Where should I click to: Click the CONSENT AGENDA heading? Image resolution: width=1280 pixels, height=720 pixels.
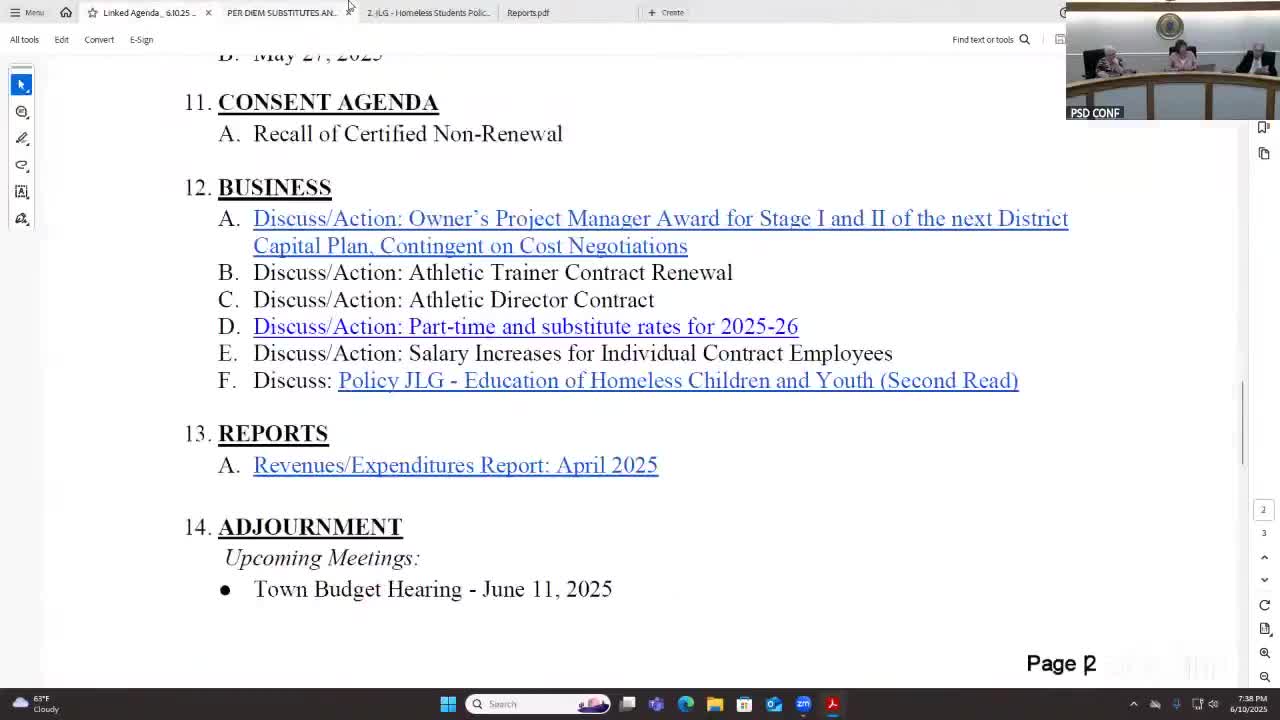click(x=328, y=102)
